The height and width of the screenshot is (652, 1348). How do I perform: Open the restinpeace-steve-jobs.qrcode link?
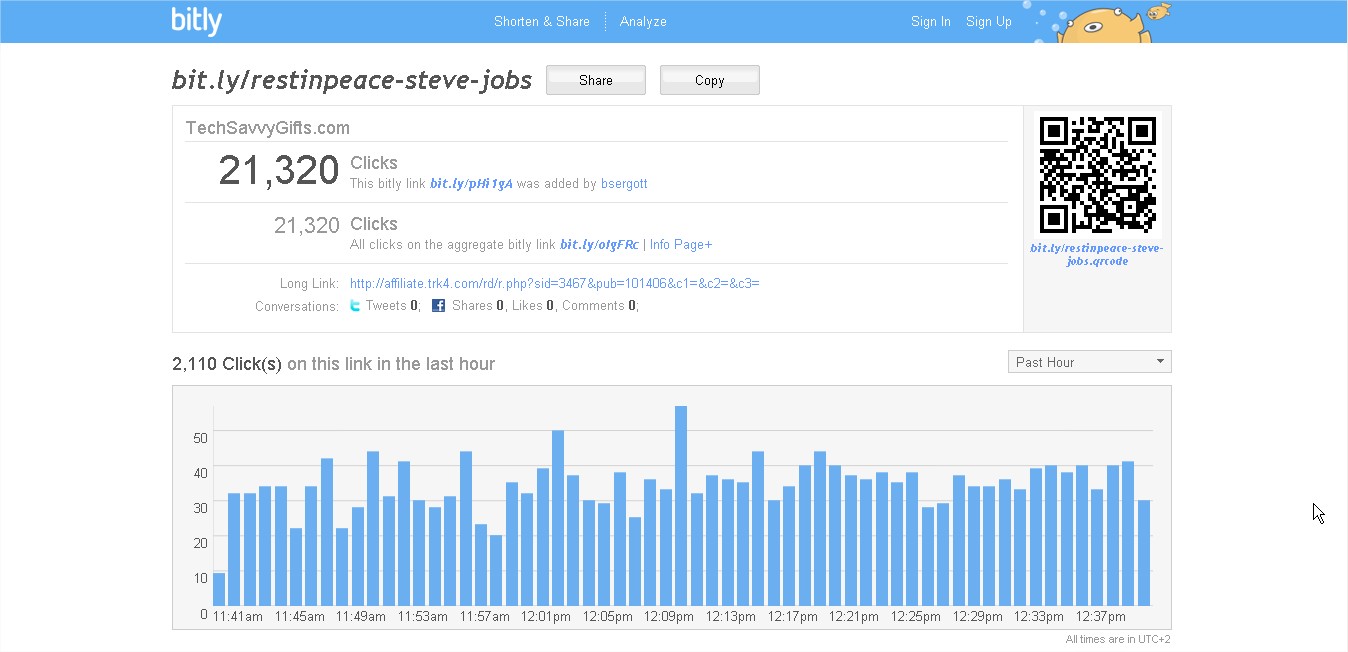pos(1097,254)
